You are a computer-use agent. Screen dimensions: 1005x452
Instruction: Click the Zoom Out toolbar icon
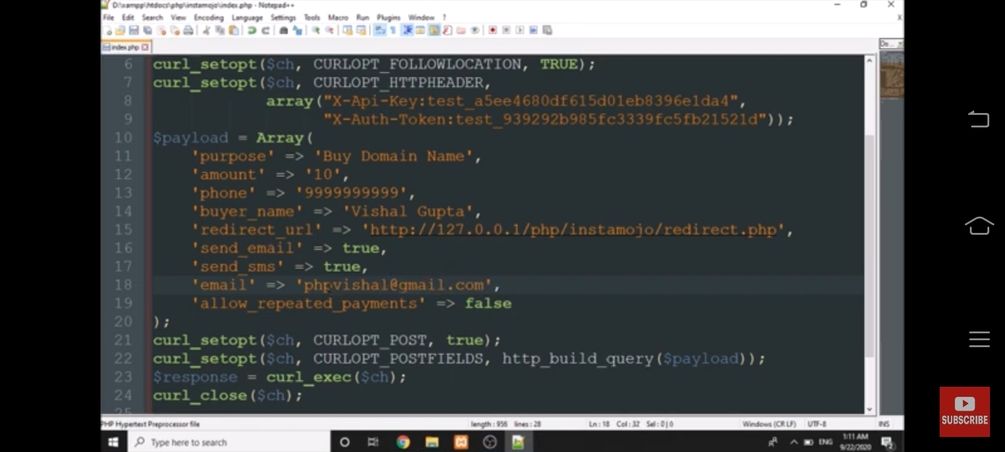point(329,30)
